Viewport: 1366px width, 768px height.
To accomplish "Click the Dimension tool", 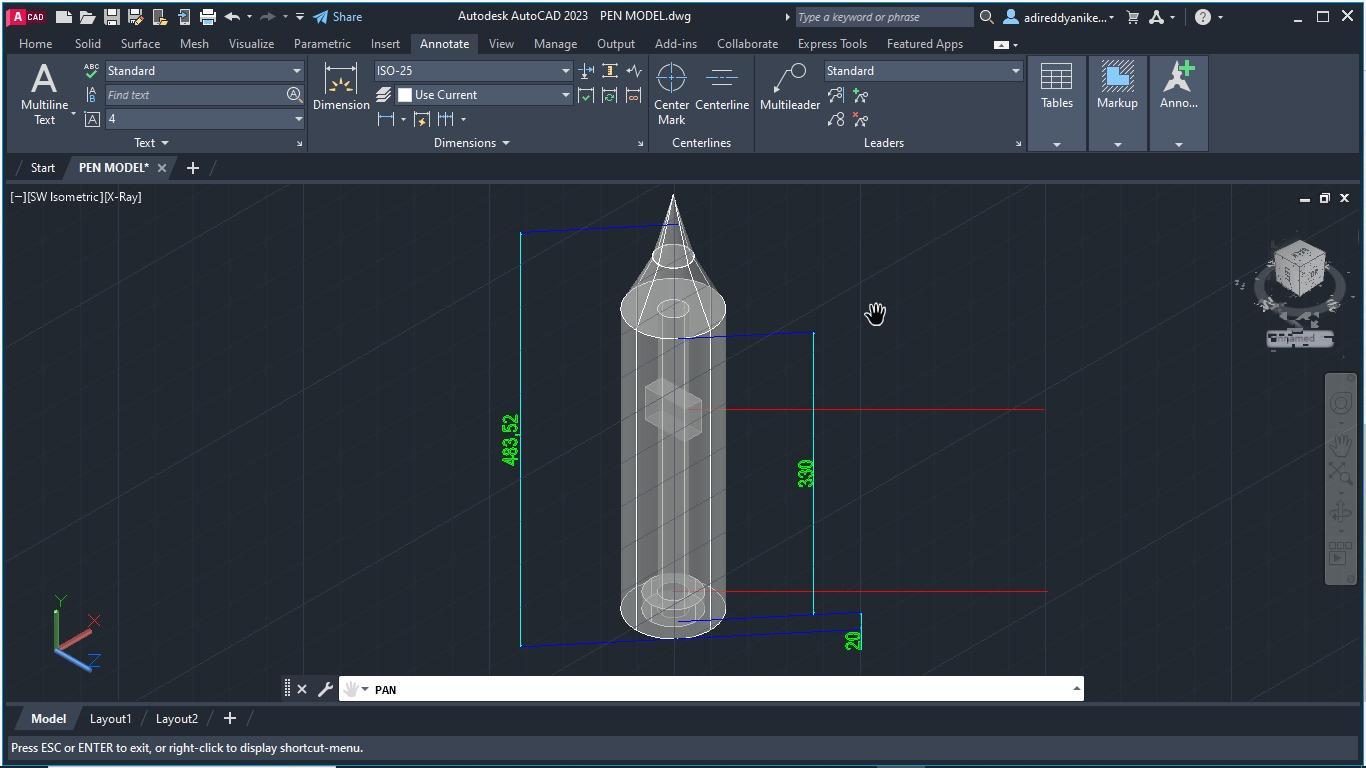I will 341,87.
